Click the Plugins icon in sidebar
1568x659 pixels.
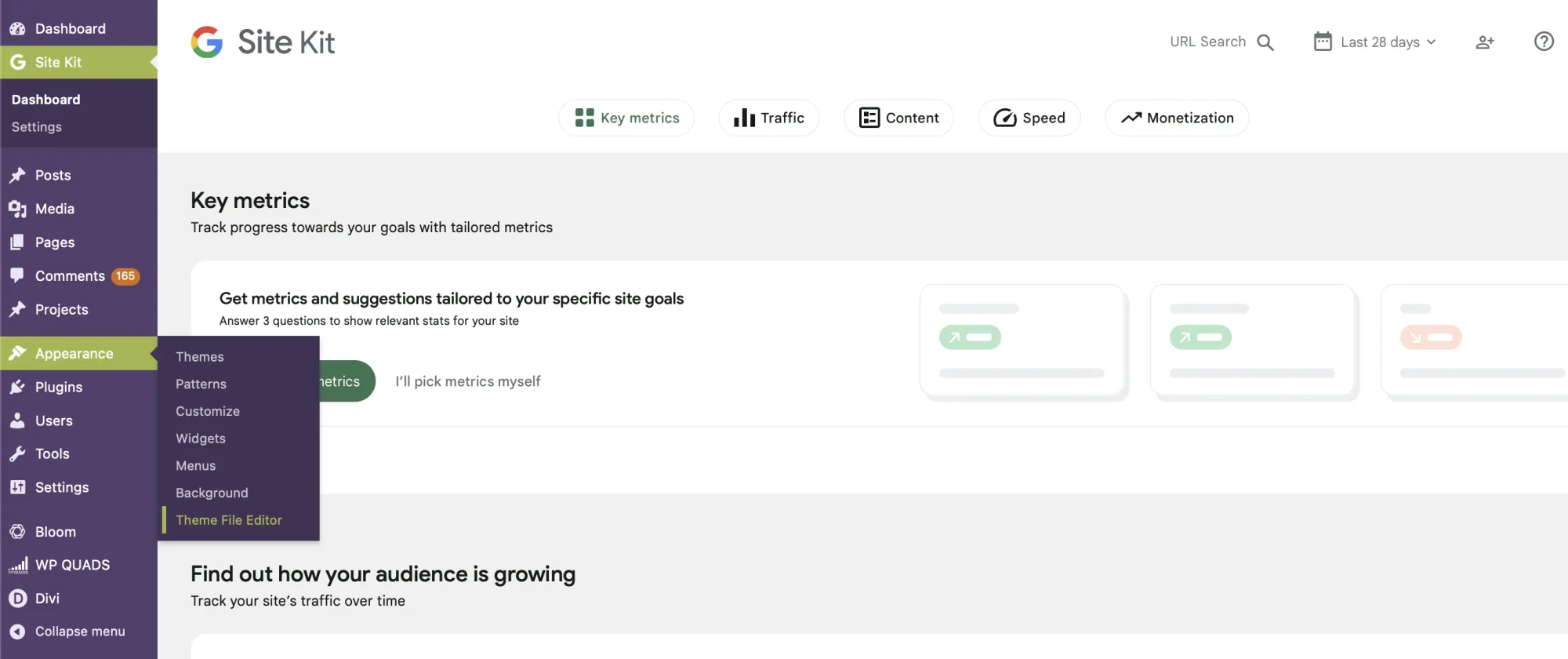pos(18,387)
